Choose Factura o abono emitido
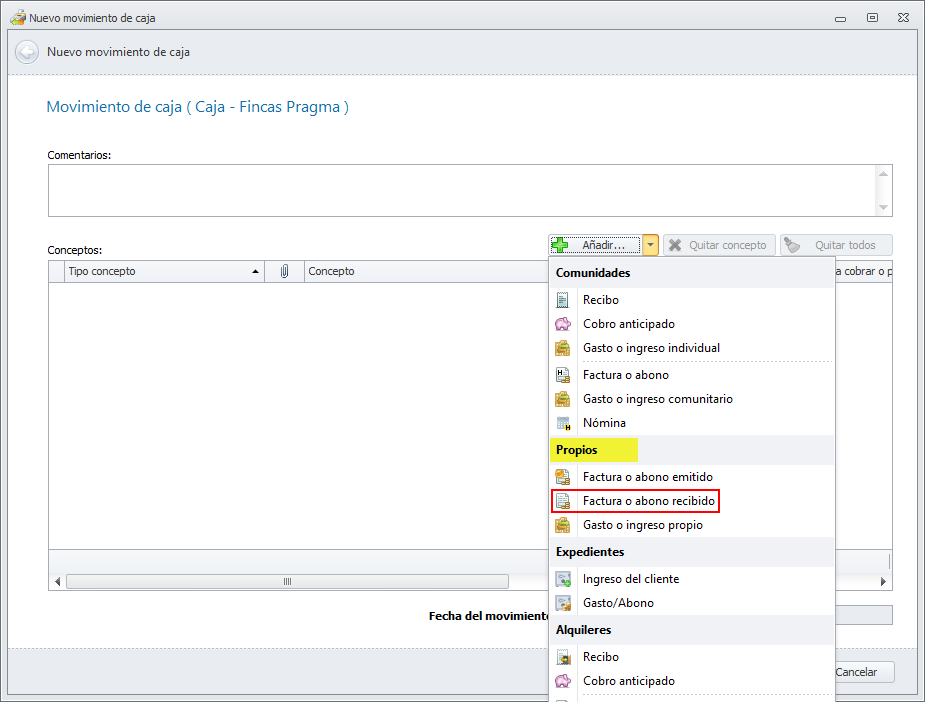This screenshot has width=925, height=702. click(x=692, y=477)
